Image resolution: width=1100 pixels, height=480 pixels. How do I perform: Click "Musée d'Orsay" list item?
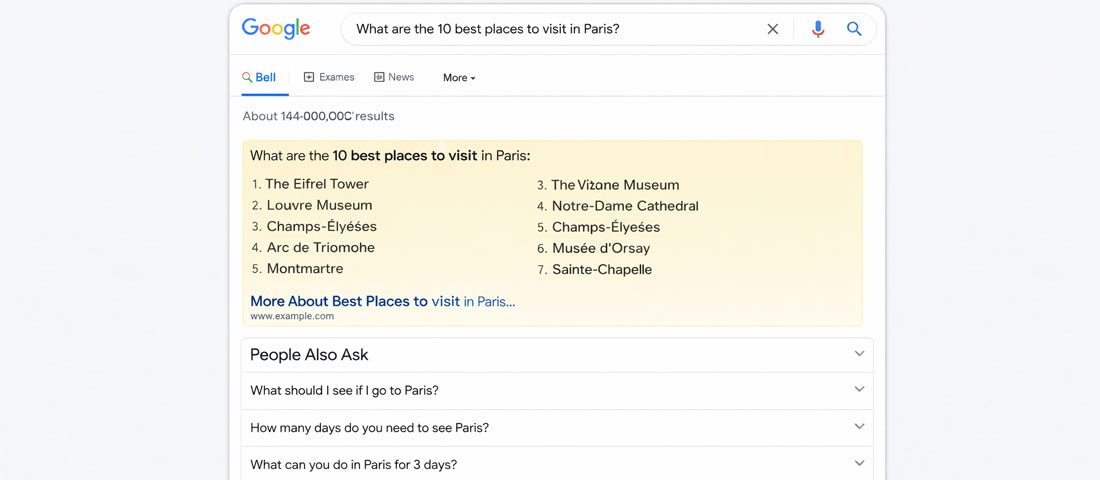click(x=601, y=248)
